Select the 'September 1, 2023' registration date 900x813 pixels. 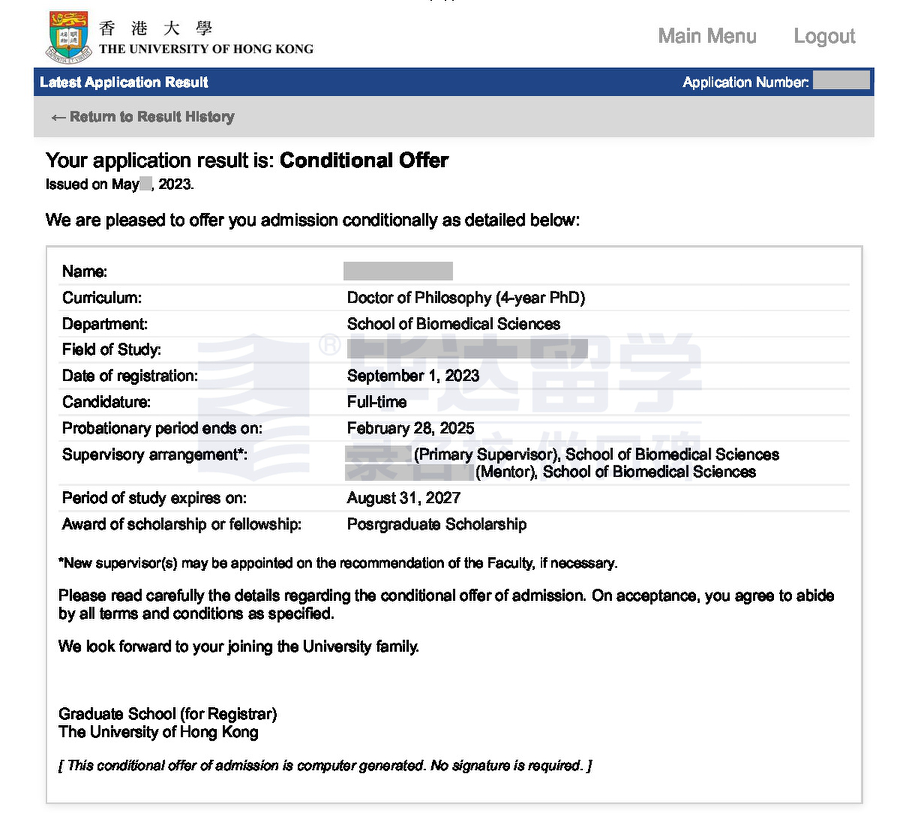click(x=413, y=375)
